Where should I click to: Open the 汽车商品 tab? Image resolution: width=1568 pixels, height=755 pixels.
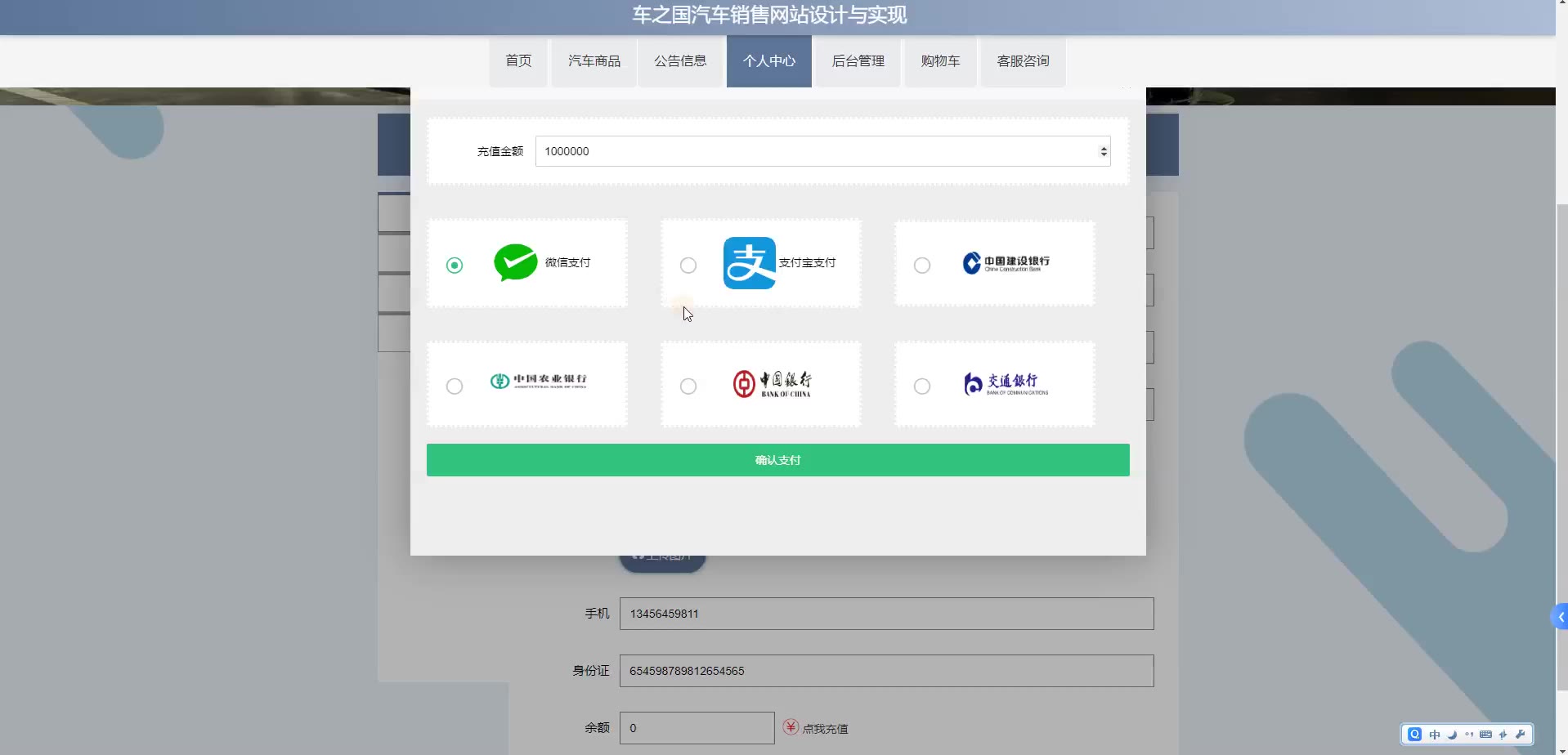594,61
